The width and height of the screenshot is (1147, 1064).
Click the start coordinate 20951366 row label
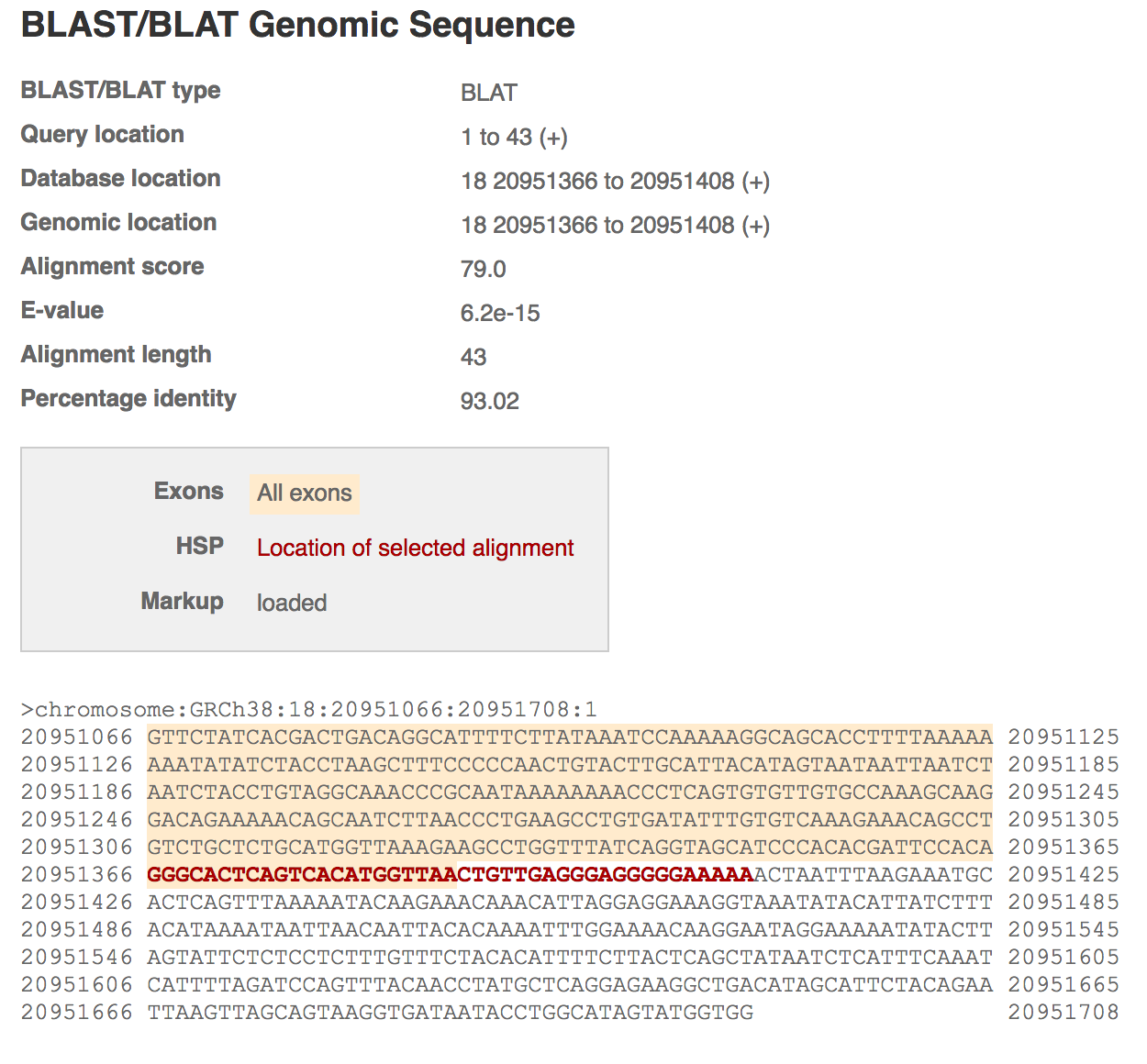pyautogui.click(x=77, y=874)
